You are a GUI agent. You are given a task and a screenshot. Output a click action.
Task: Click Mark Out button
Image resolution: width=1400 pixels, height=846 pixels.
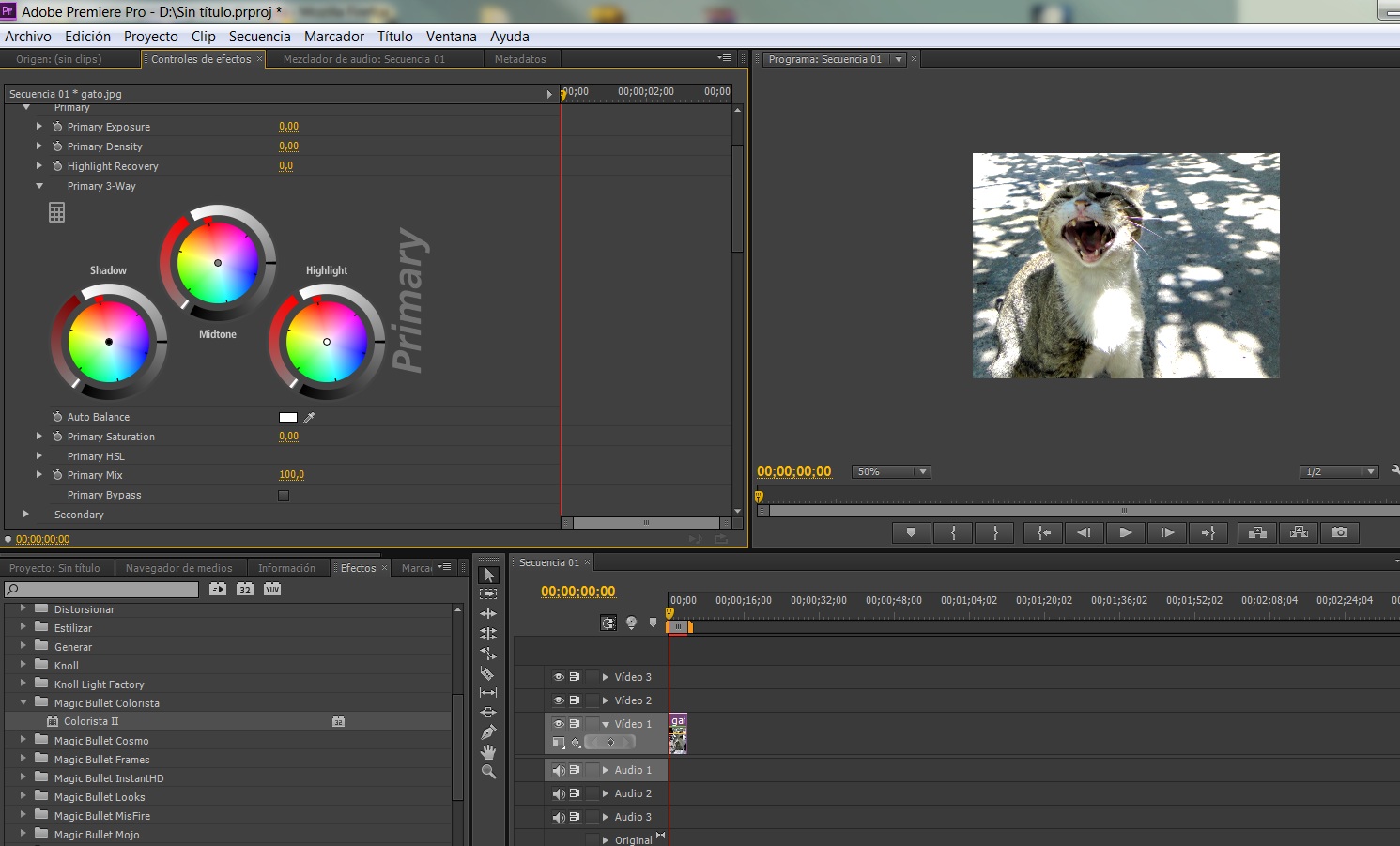[x=994, y=532]
